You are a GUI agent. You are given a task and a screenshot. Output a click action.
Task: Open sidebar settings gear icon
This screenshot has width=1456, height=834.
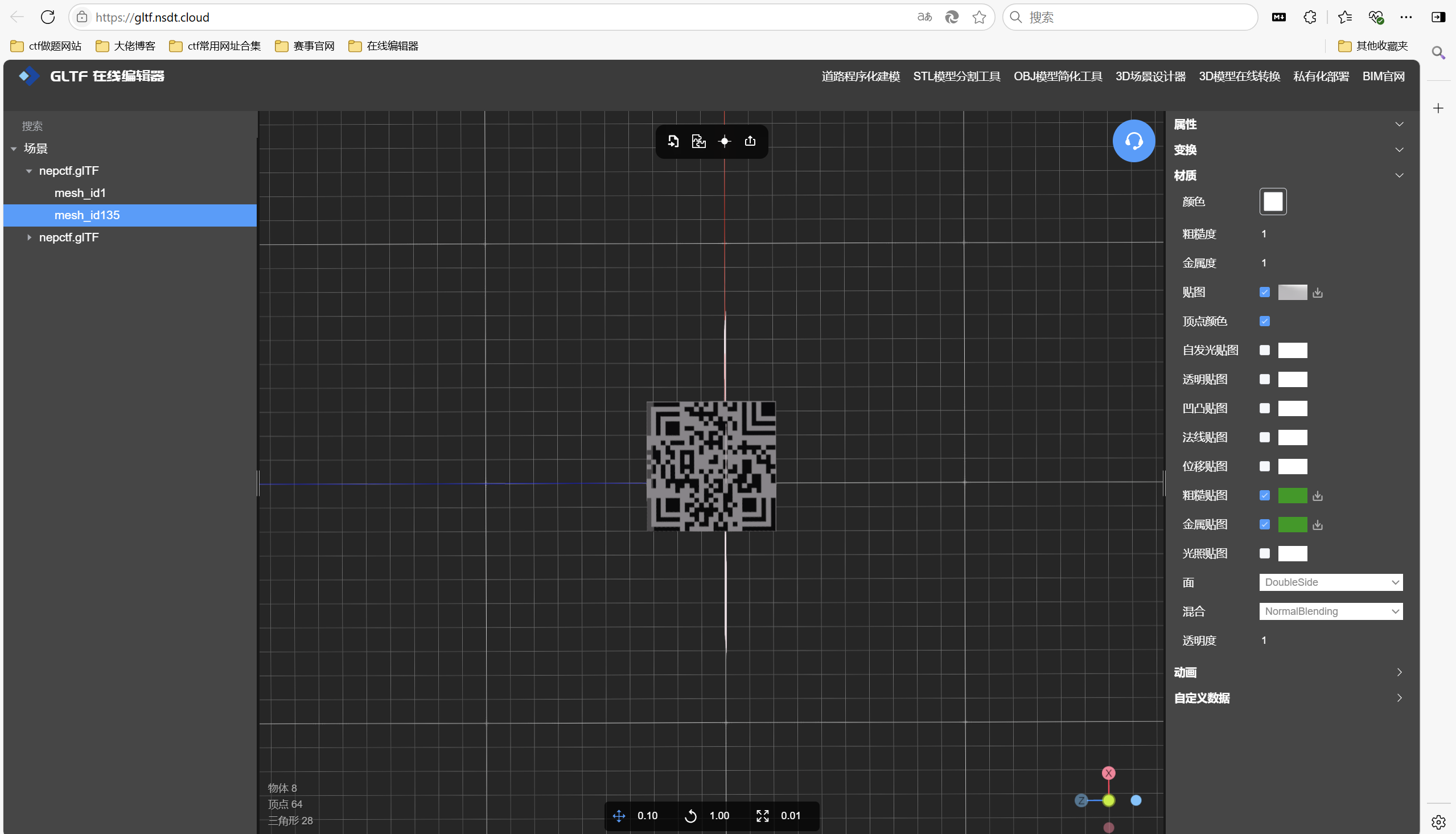pyautogui.click(x=1438, y=823)
